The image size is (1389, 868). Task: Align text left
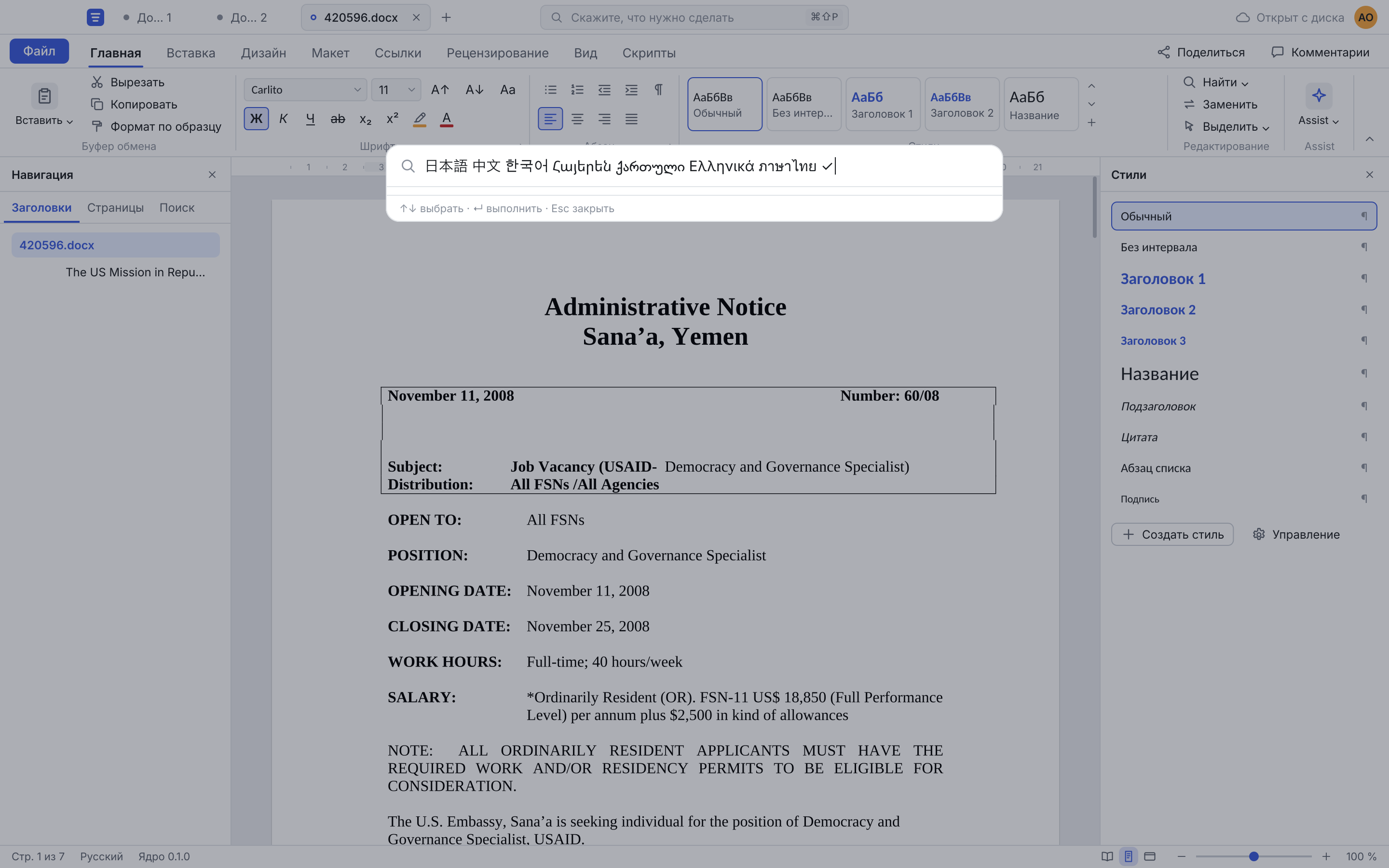[550, 119]
